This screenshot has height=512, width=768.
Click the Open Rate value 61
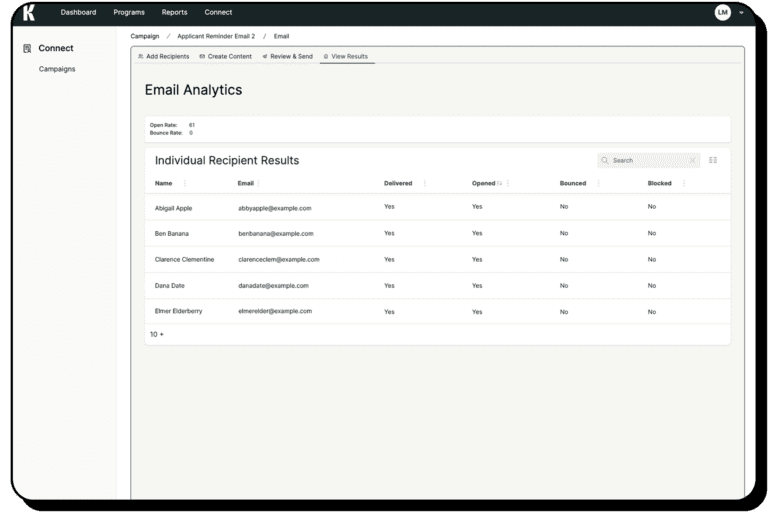pyautogui.click(x=192, y=125)
